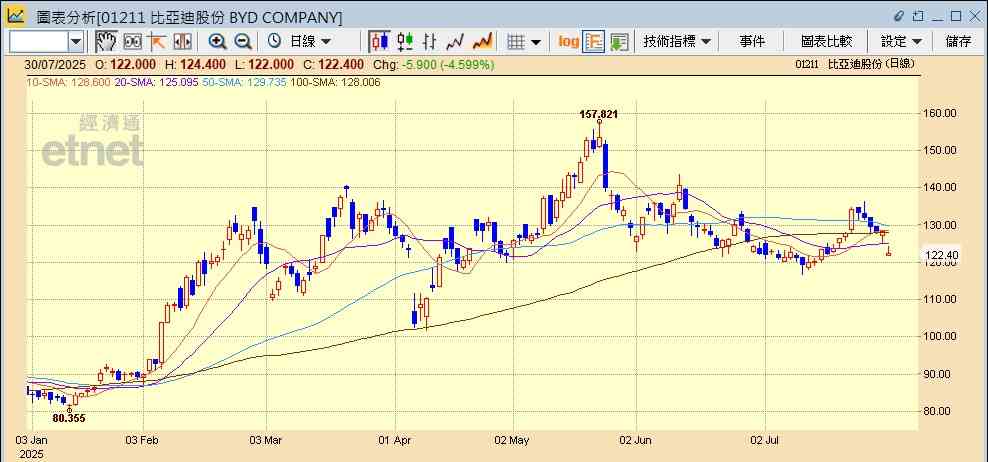Switch to line chart type
Screen dimensions: 988x462
point(455,42)
